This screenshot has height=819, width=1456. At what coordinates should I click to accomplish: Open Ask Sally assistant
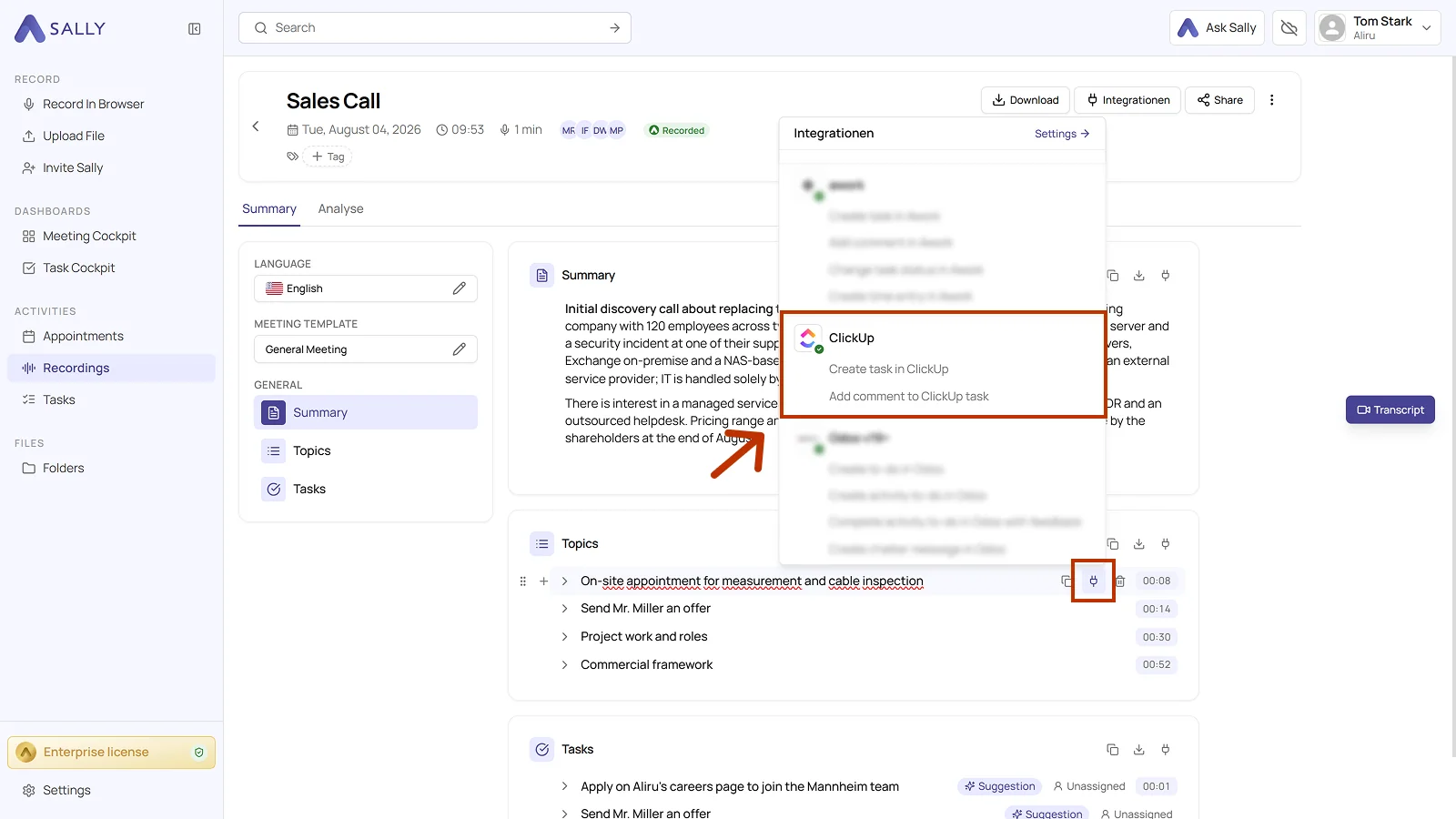(x=1217, y=28)
